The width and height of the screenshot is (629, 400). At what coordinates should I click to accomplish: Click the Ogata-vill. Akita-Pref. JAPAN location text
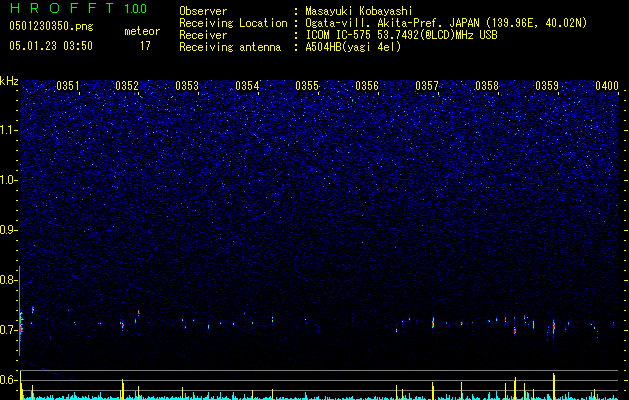[446, 23]
